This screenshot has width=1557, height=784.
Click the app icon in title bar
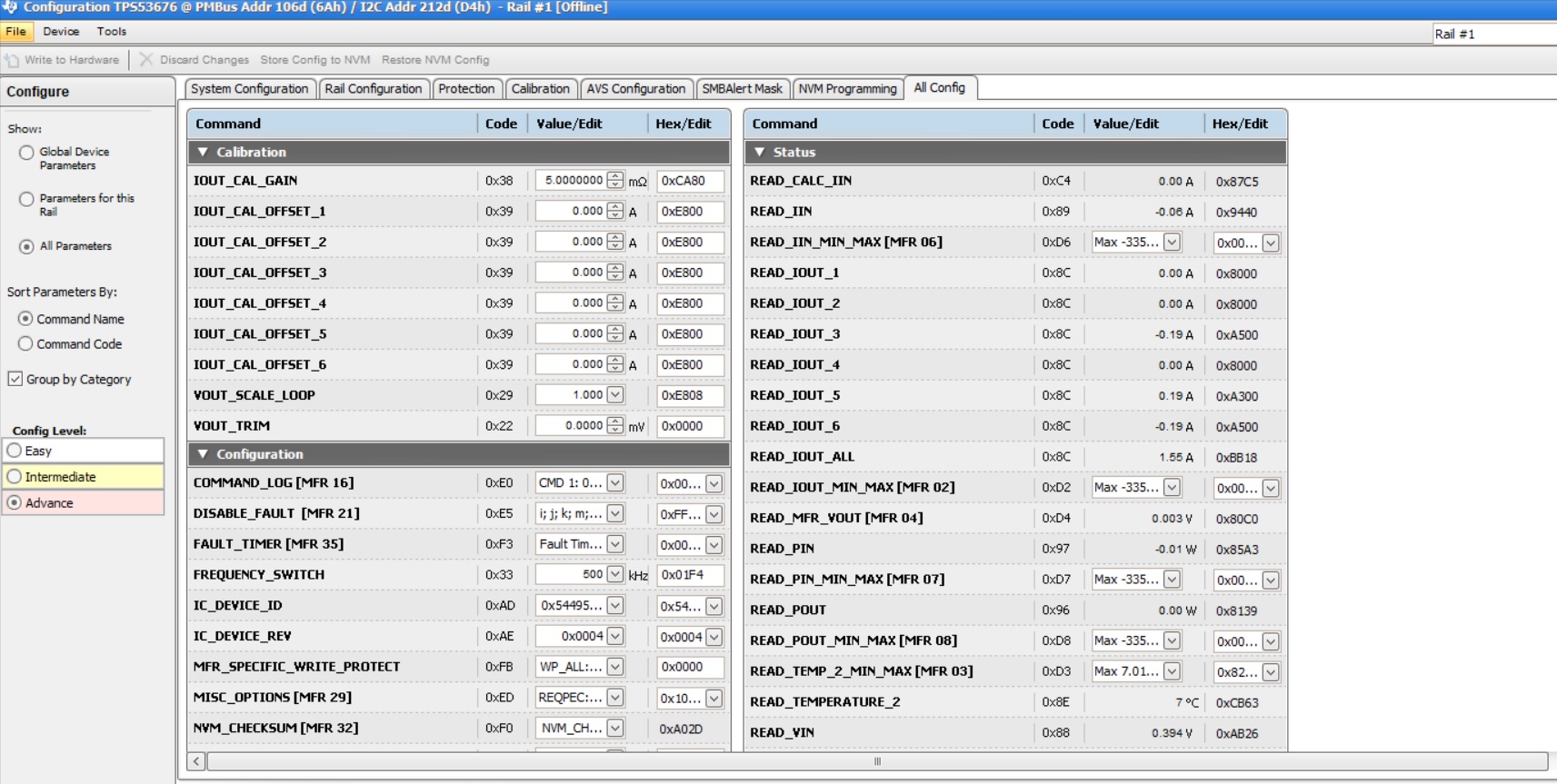coord(10,7)
